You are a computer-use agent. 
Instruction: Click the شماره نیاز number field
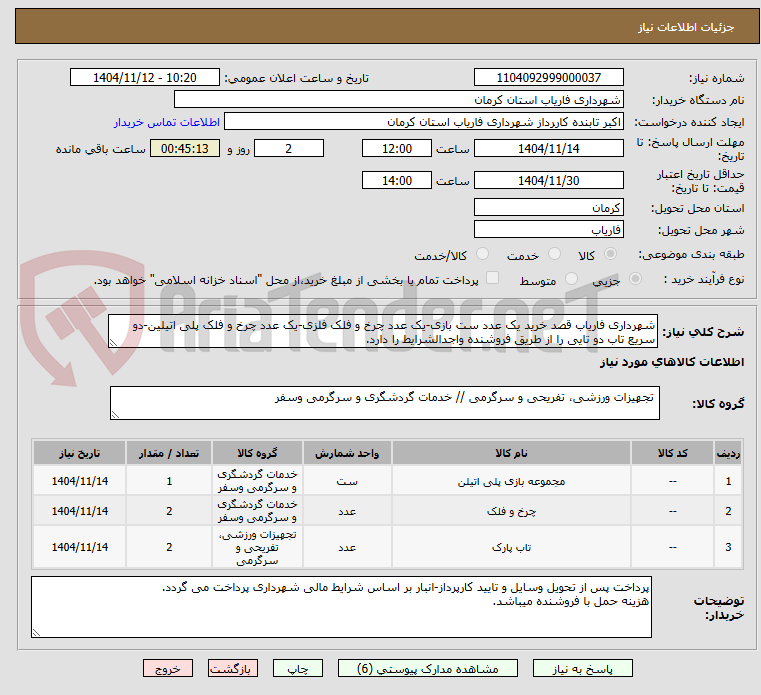[x=548, y=78]
